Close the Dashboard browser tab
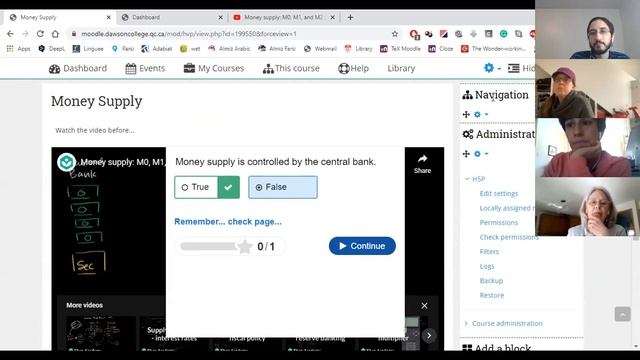 pyautogui.click(x=220, y=18)
